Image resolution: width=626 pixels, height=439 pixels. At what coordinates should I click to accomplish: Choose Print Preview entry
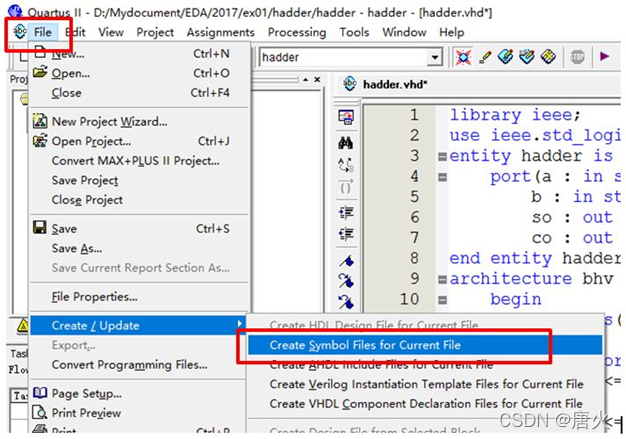coord(138,413)
